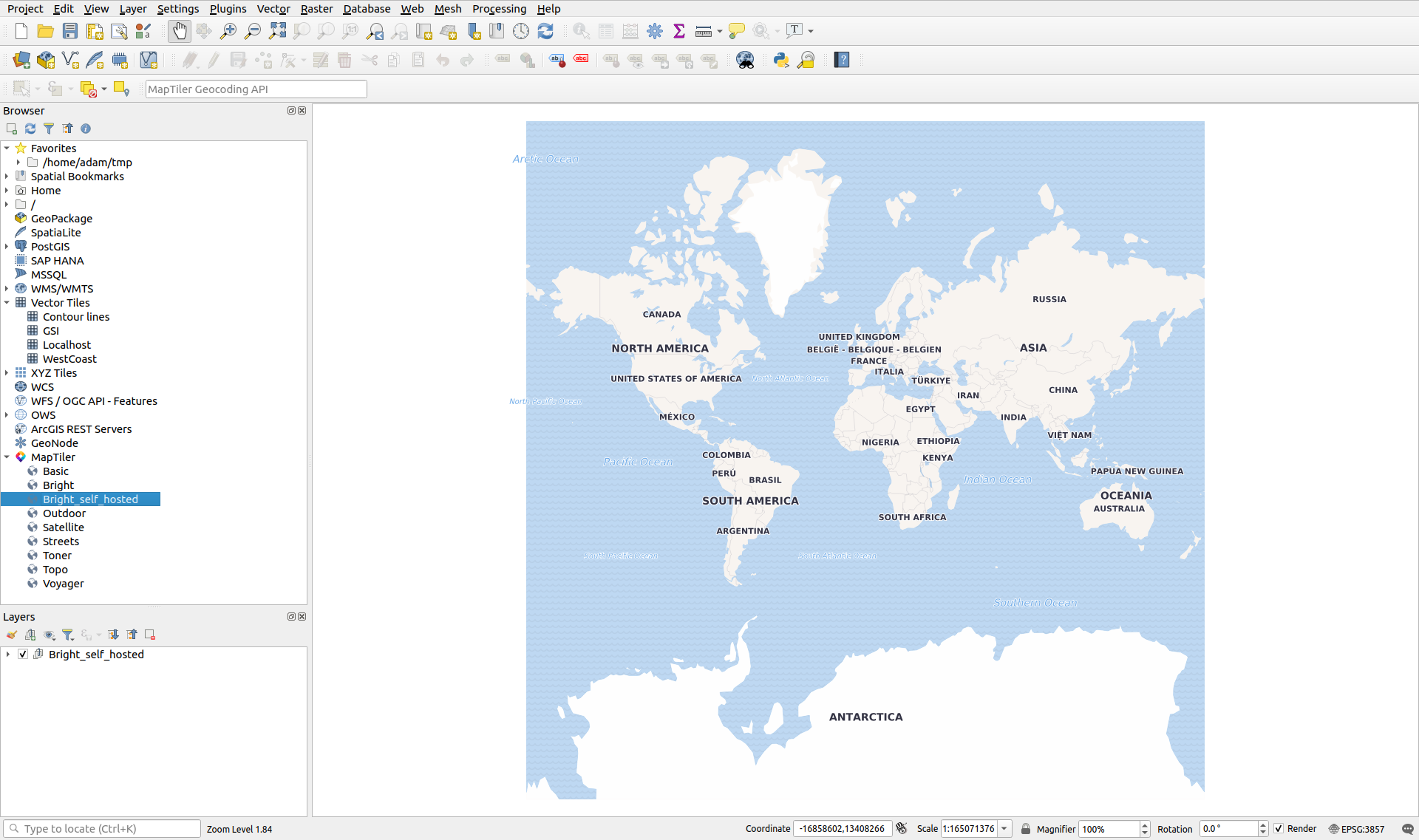Collapse the MapTiler tree node

tap(7, 457)
